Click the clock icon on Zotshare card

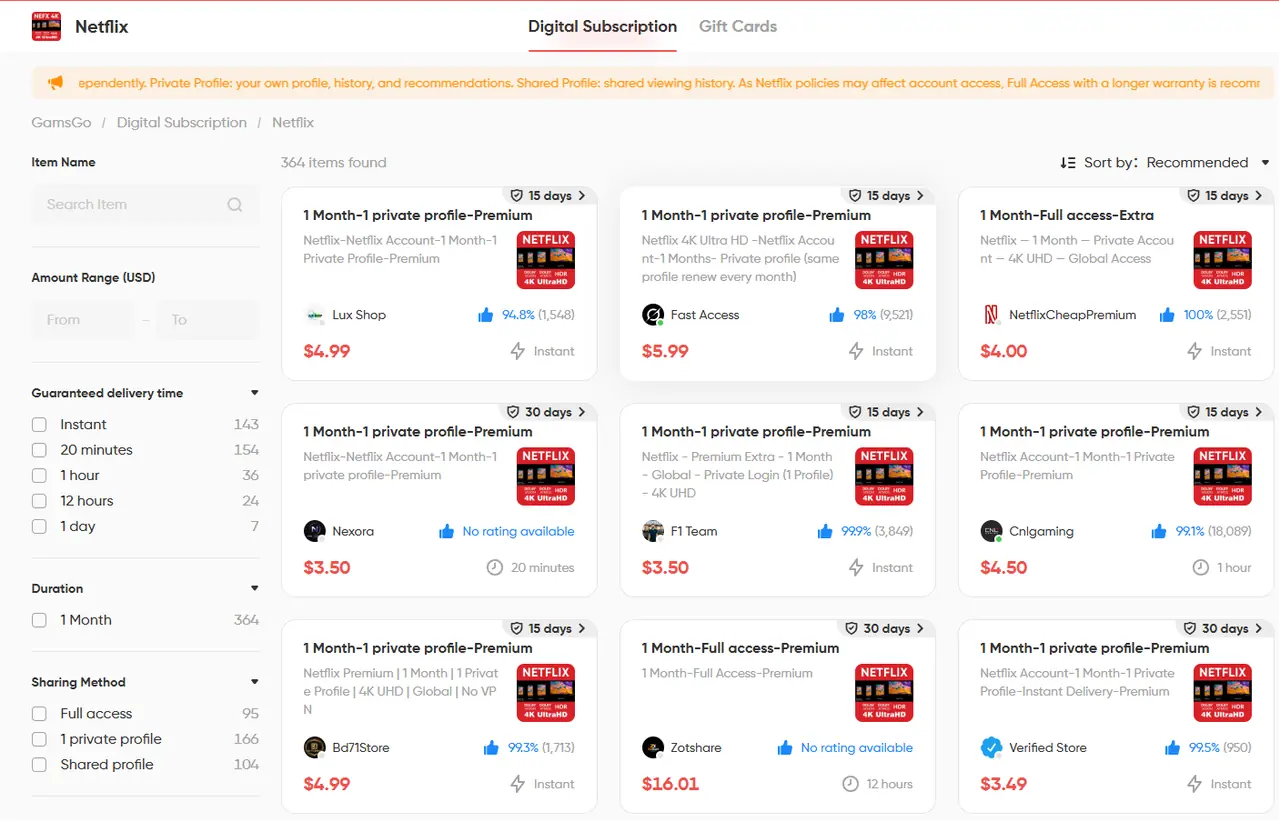point(850,784)
